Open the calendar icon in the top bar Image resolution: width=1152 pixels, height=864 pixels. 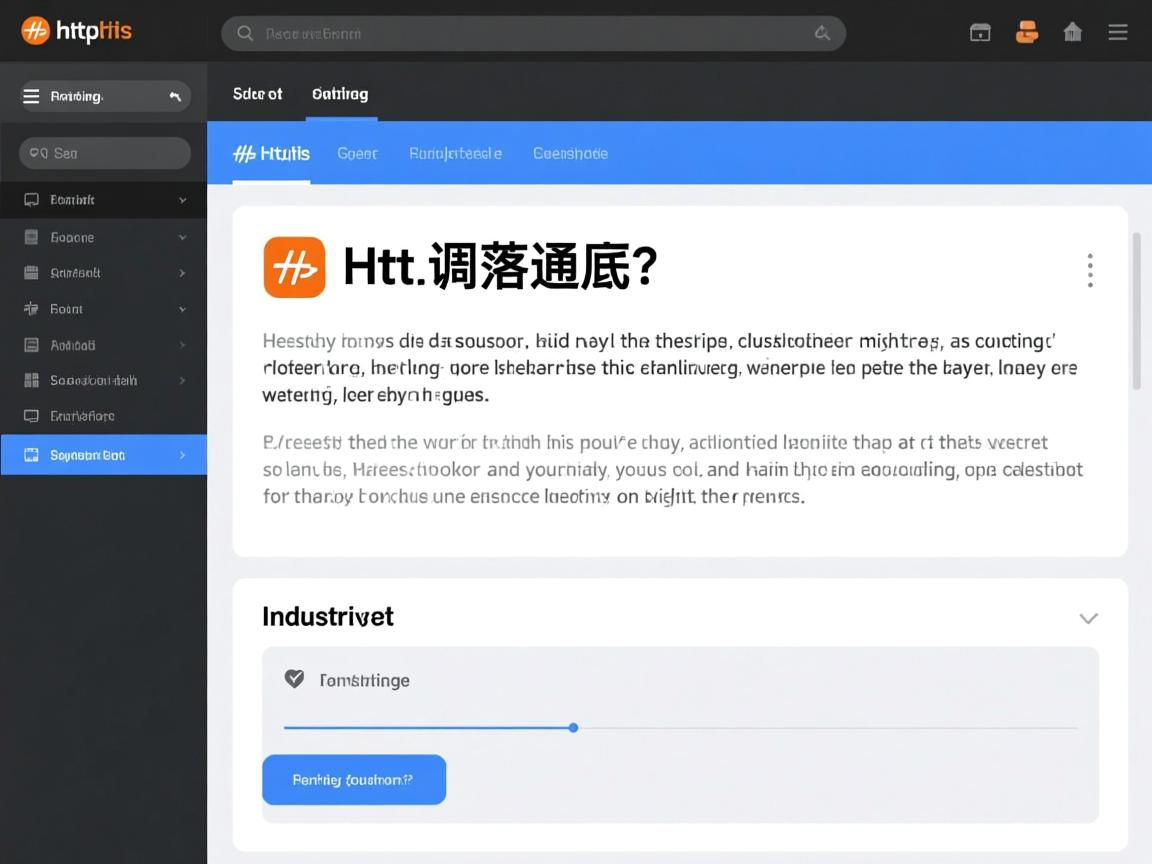coord(979,31)
